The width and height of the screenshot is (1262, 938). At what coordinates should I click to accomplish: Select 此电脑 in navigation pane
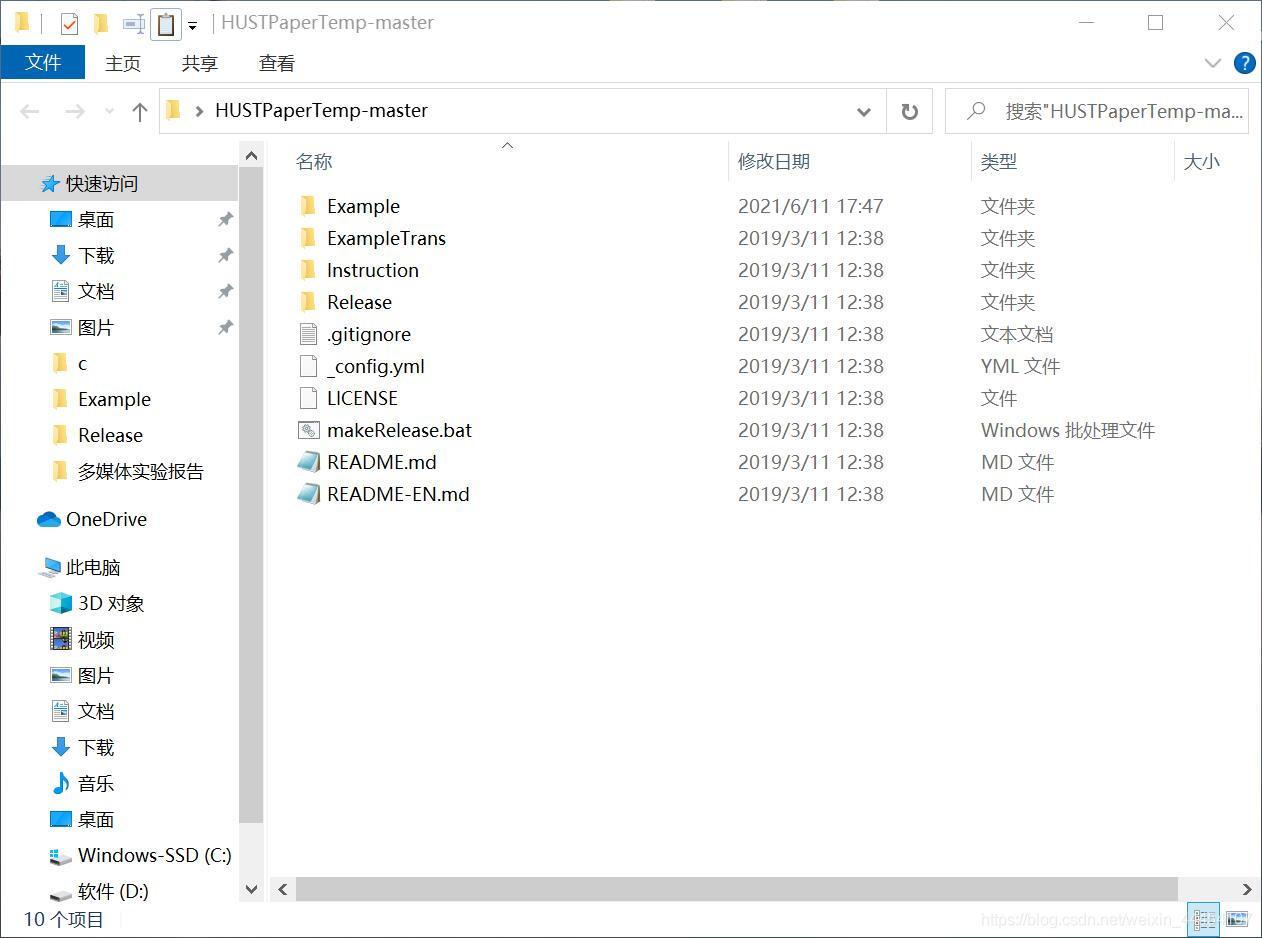click(79, 567)
